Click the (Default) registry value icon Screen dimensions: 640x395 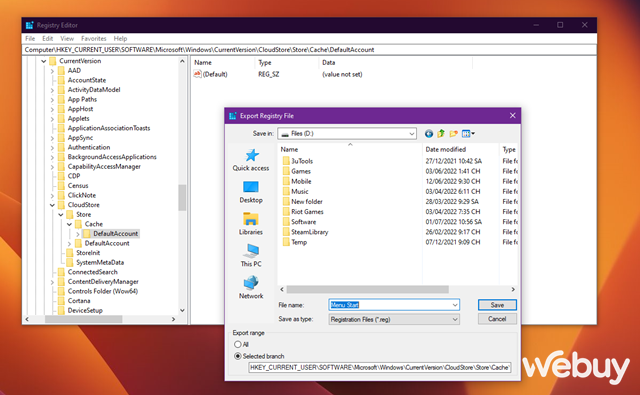click(198, 74)
